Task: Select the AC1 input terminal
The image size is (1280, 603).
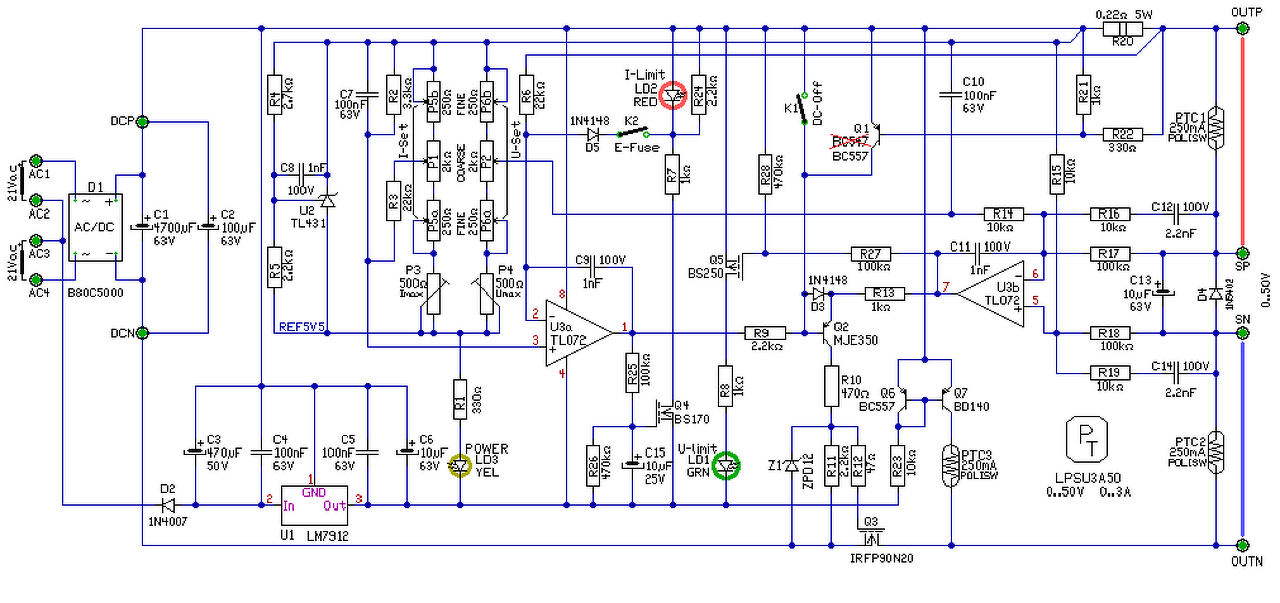Action: pos(36,161)
